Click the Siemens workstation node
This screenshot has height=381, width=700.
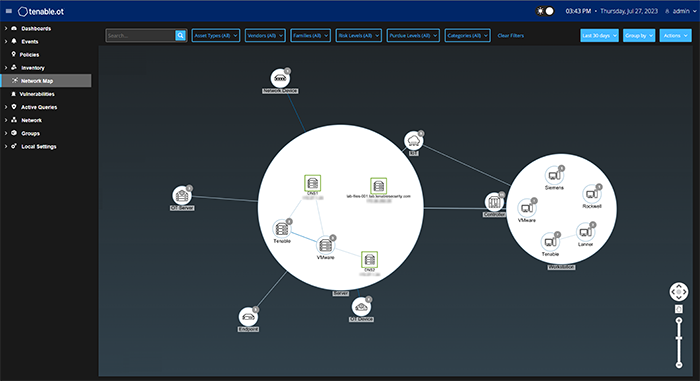pyautogui.click(x=554, y=176)
